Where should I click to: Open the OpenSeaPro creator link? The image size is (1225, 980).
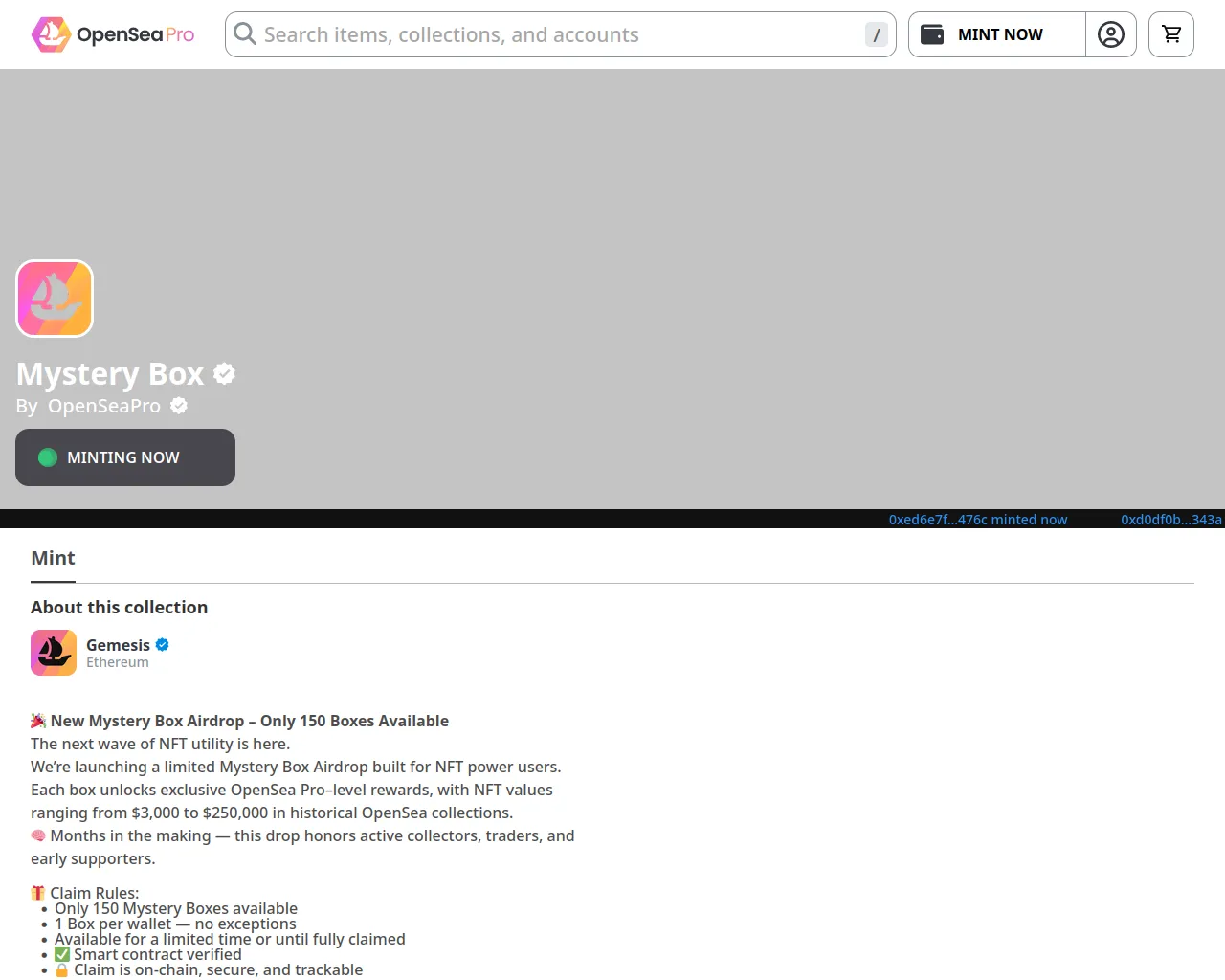click(104, 406)
